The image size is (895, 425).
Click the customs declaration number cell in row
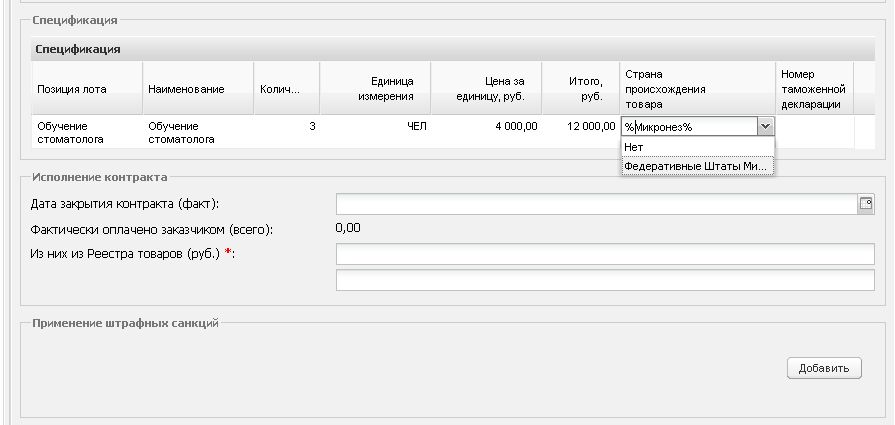(x=815, y=132)
